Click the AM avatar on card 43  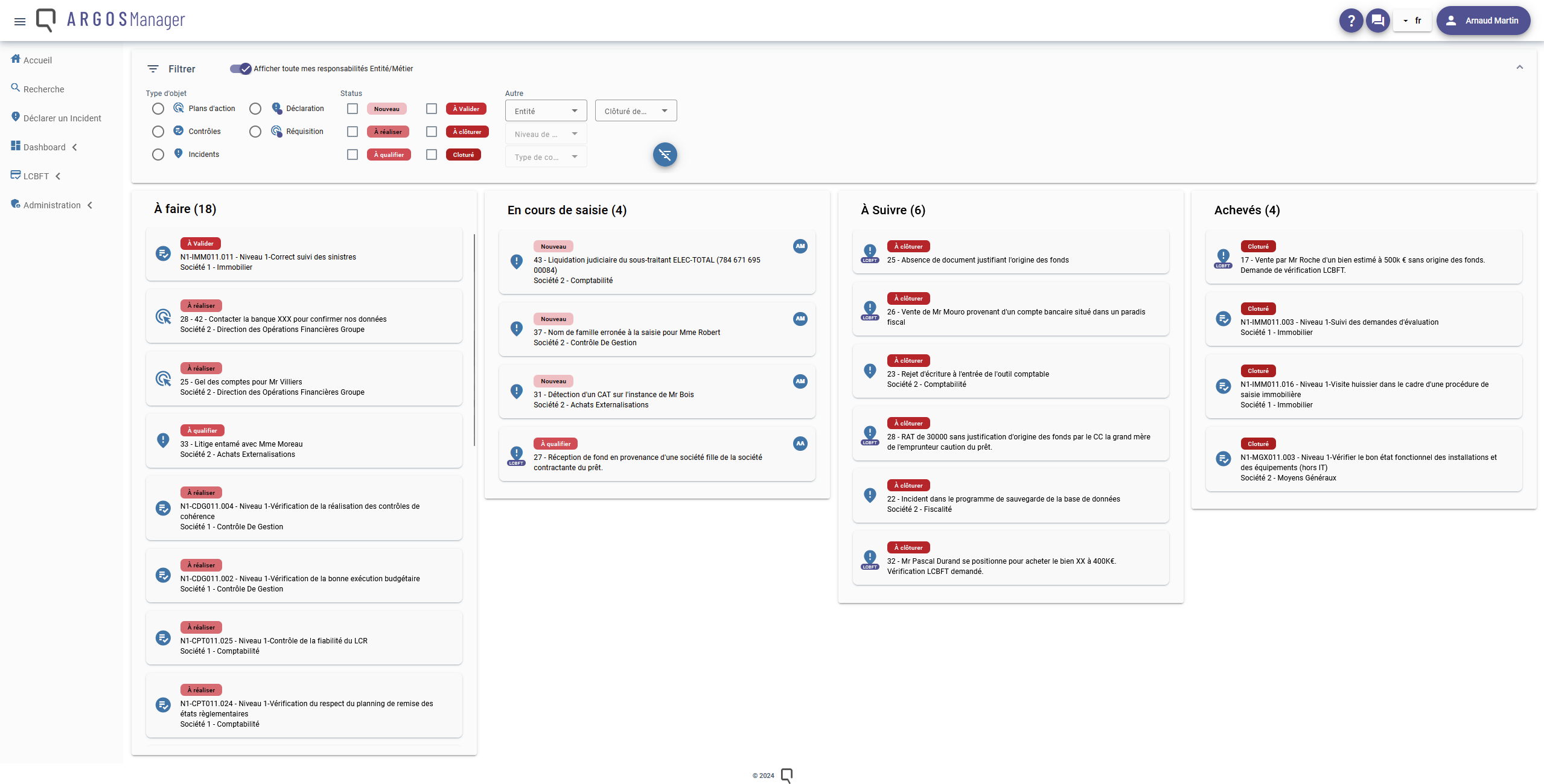tap(800, 246)
